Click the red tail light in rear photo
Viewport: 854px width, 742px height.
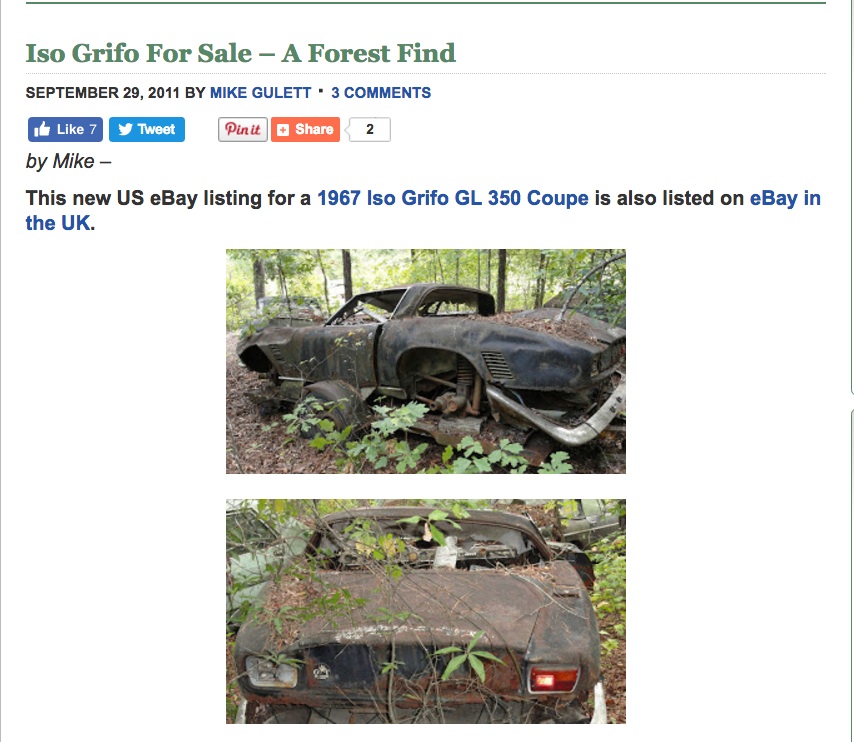click(x=553, y=679)
